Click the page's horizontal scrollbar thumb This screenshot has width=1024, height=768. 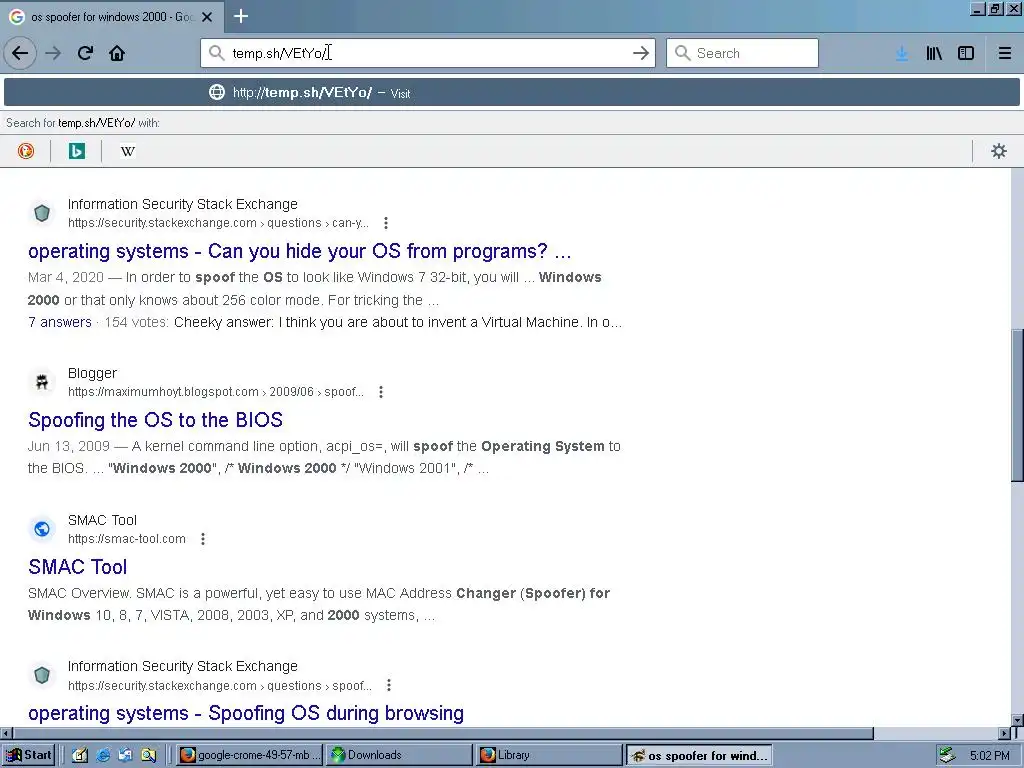coord(442,733)
